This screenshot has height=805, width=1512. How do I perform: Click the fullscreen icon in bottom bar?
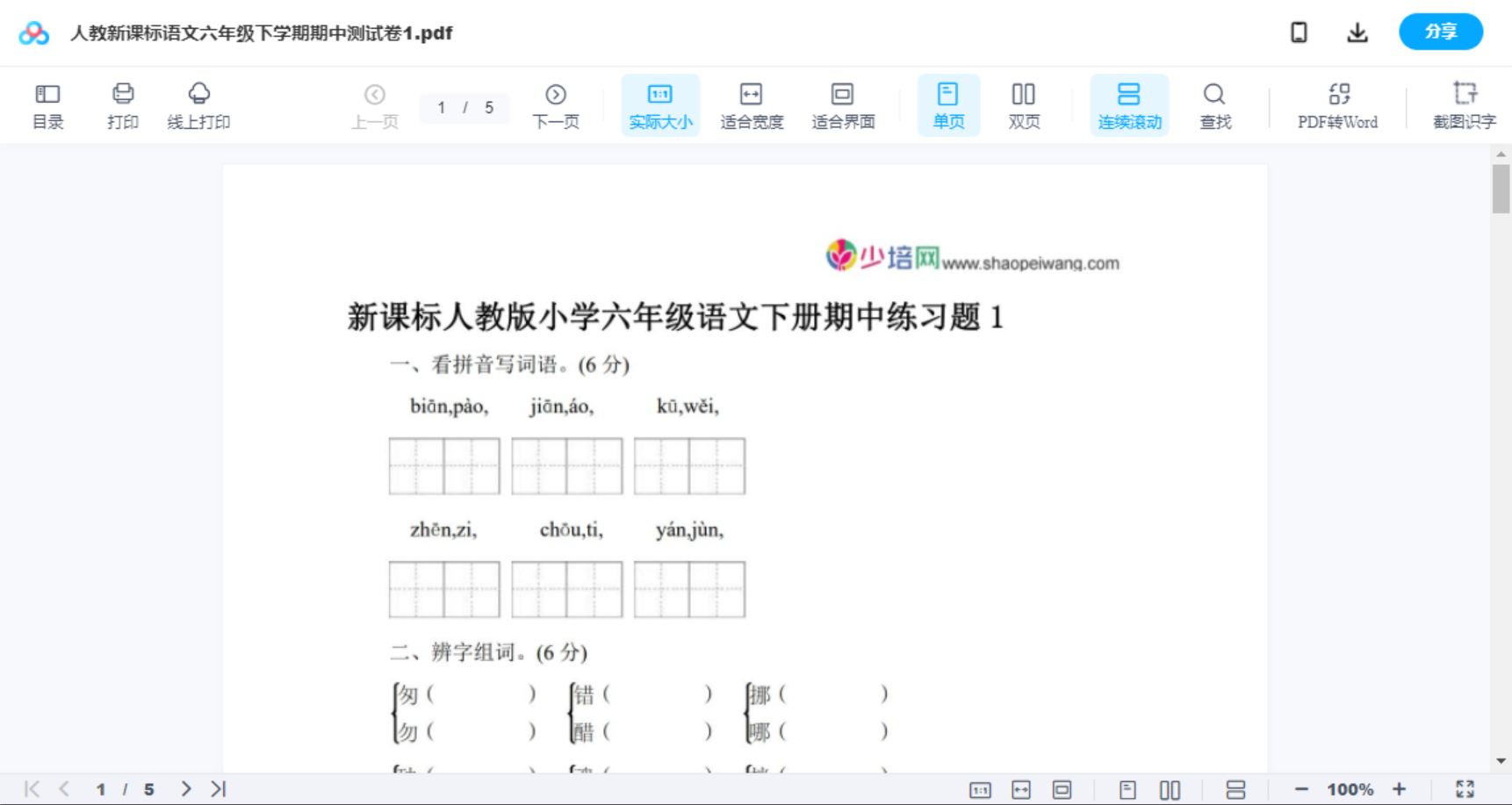(x=1466, y=788)
